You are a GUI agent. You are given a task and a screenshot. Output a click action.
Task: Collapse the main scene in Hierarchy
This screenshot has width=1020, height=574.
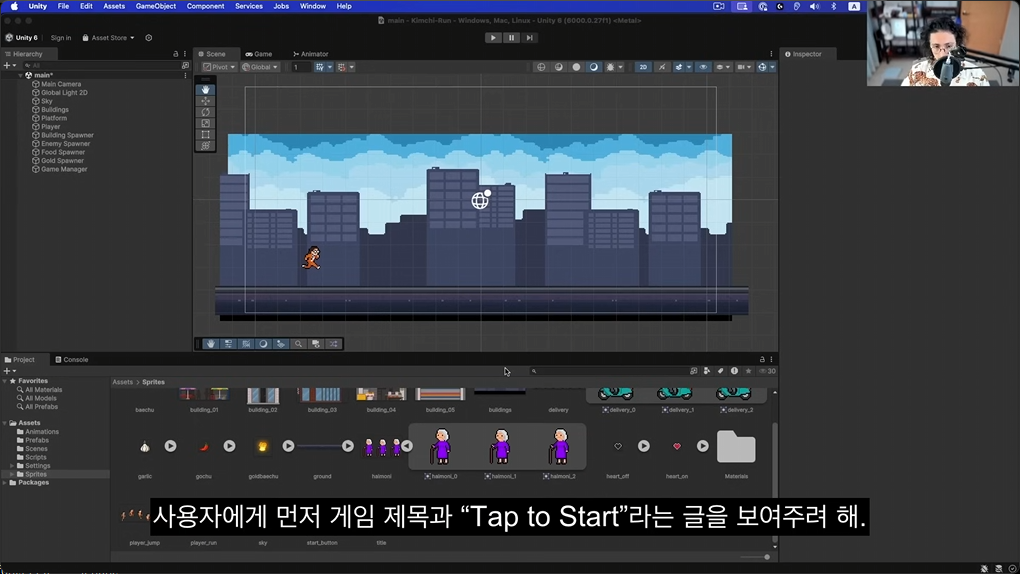(x=20, y=75)
